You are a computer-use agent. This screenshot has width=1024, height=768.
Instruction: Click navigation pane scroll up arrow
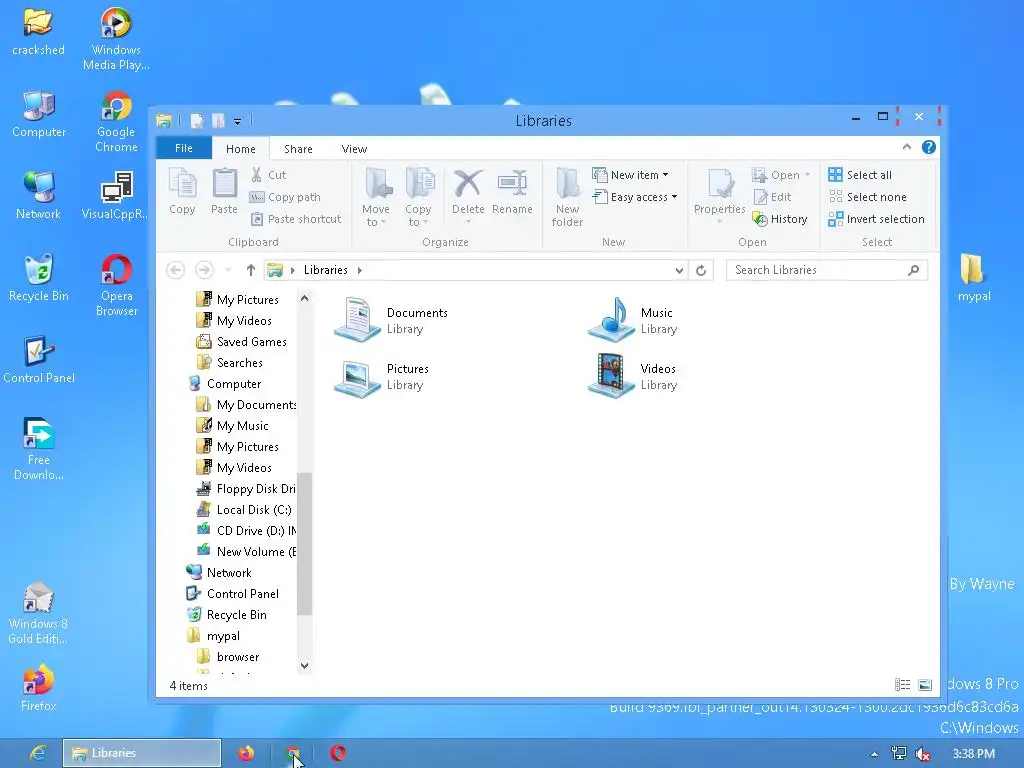pos(304,298)
